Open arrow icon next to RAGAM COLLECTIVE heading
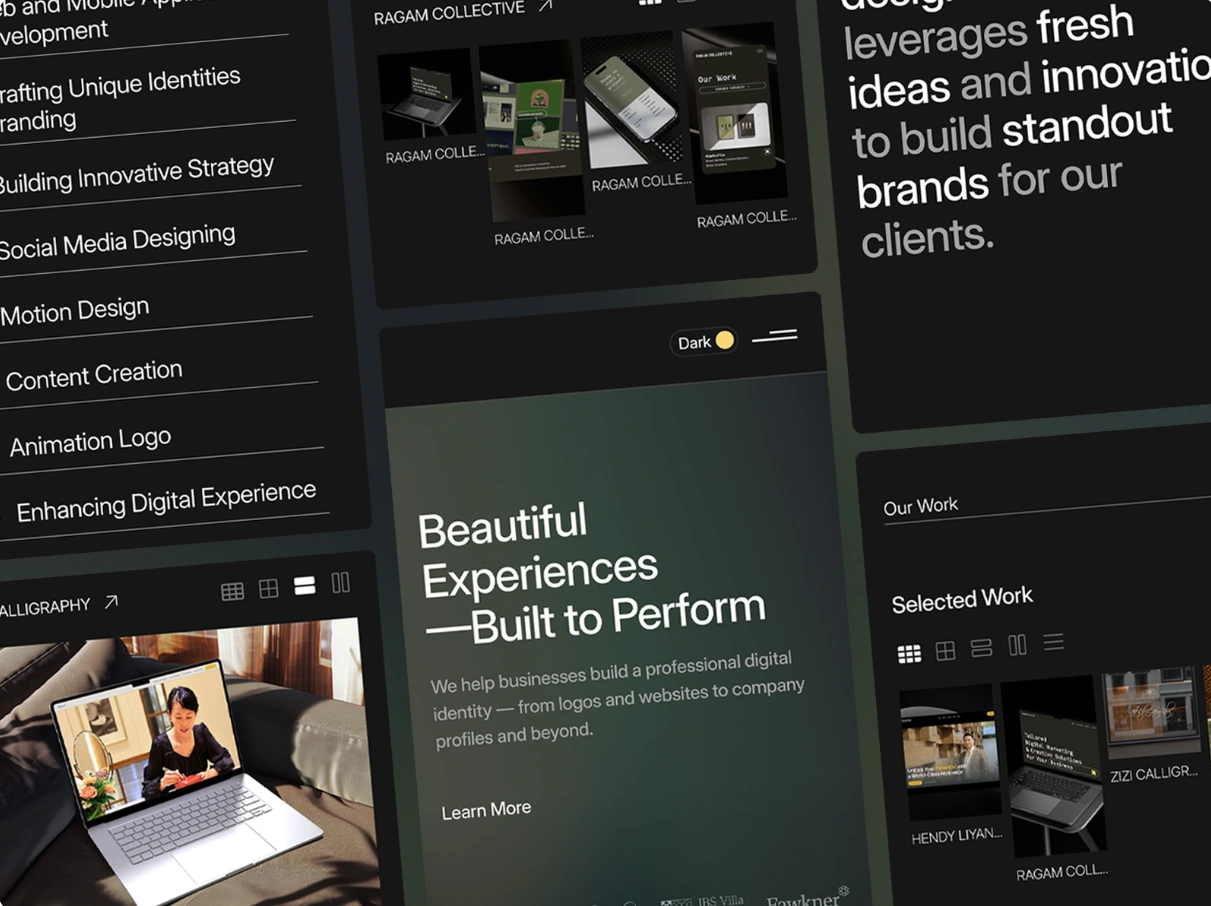Viewport: 1211px width, 906px height. click(x=546, y=5)
